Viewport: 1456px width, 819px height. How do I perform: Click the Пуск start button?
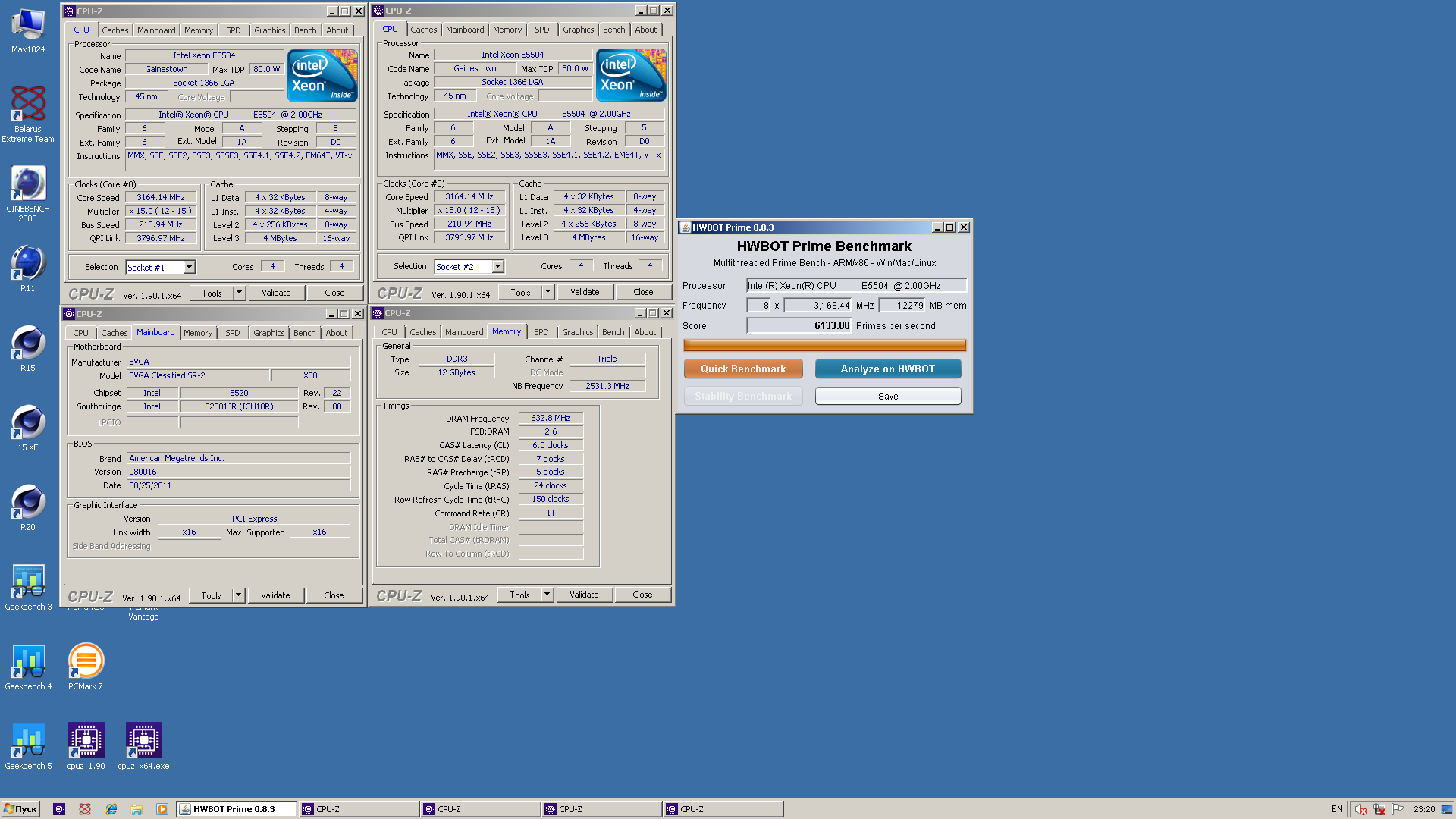20,809
